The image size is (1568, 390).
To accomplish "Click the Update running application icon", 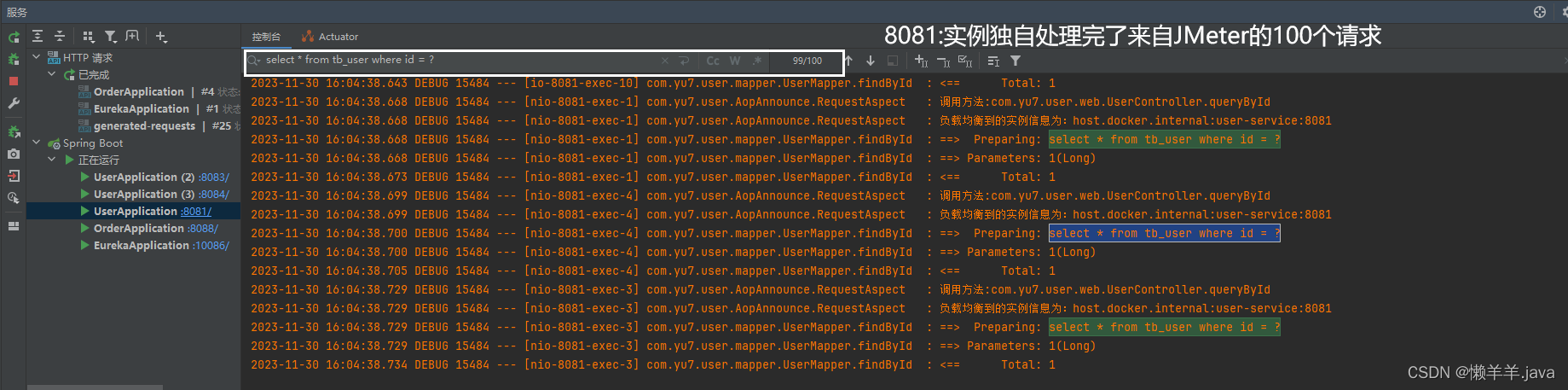I will pyautogui.click(x=14, y=132).
